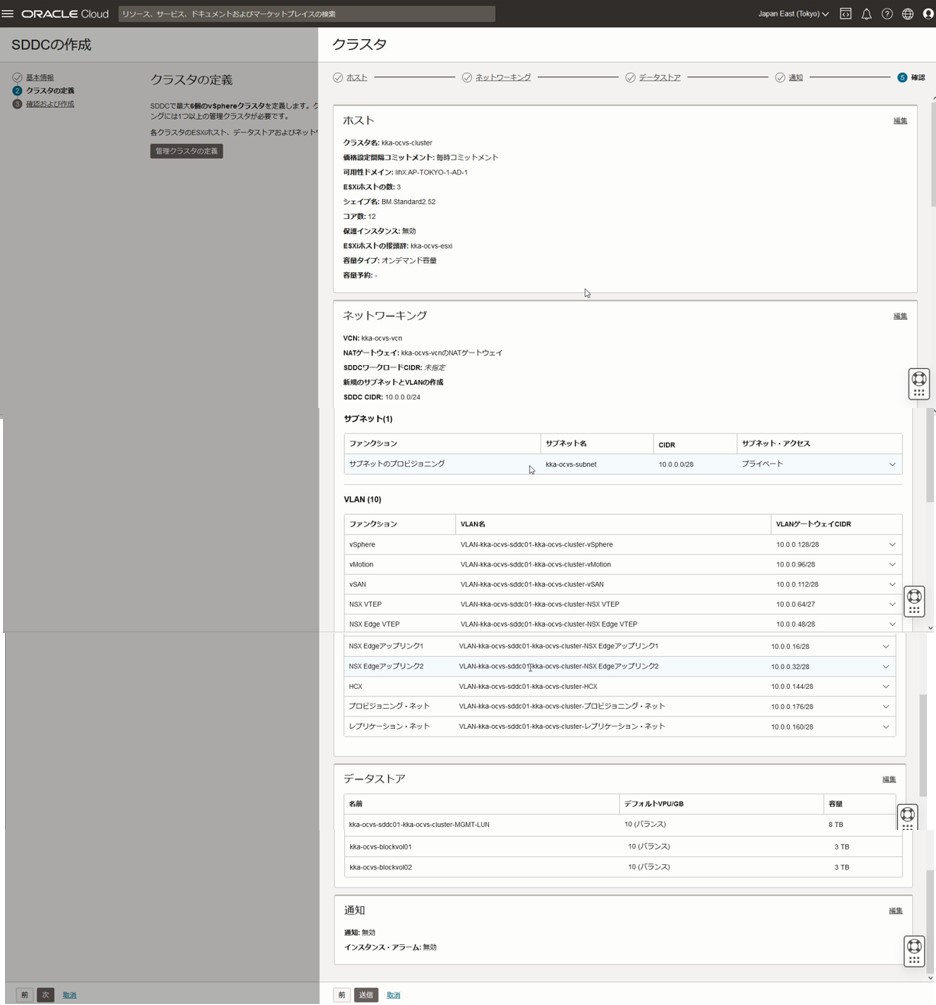The width and height of the screenshot is (936, 1005).
Task: Open the hamburger navigation menu
Action: coord(8,14)
